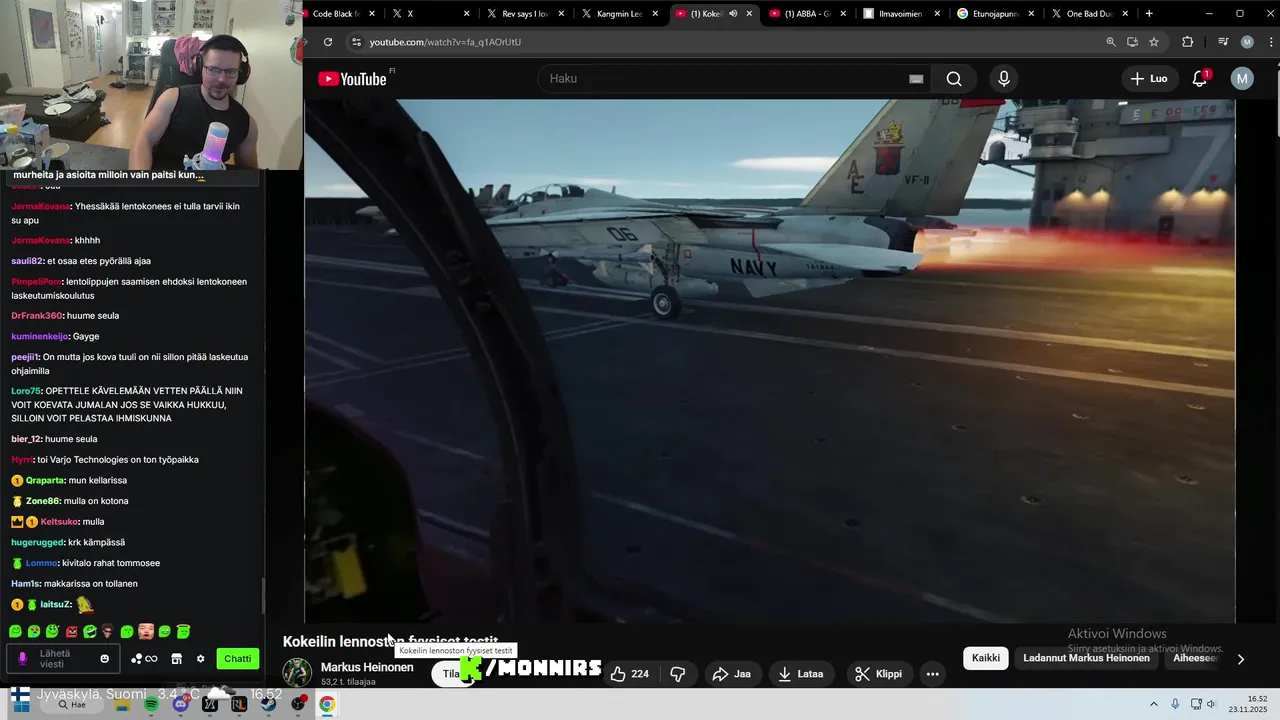This screenshot has width=1280, height=720.
Task: Show hidden system tray icons chevron
Action: tap(1153, 704)
